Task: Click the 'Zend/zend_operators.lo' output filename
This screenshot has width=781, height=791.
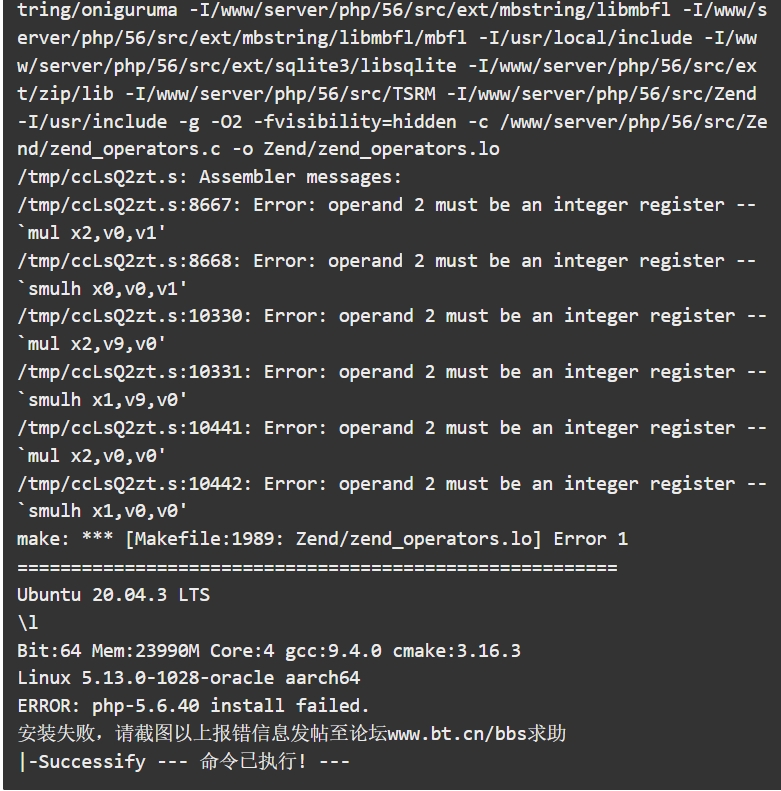Action: pyautogui.click(x=381, y=149)
